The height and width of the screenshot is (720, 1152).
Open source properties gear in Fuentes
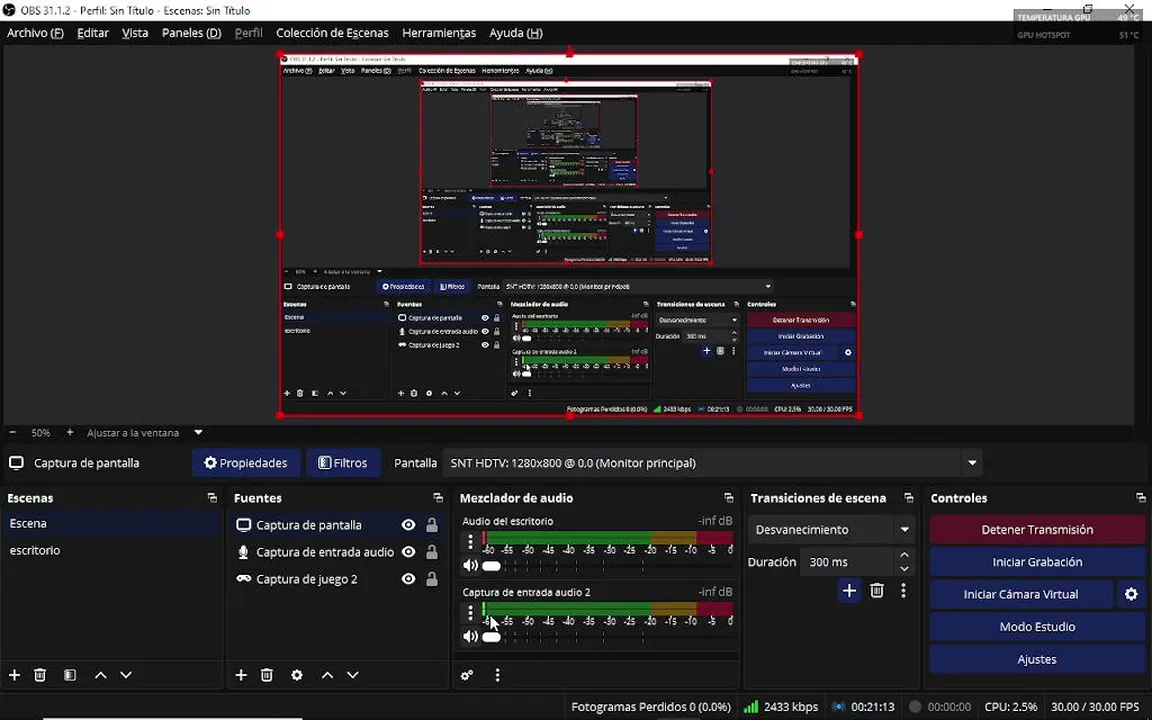pyautogui.click(x=297, y=674)
